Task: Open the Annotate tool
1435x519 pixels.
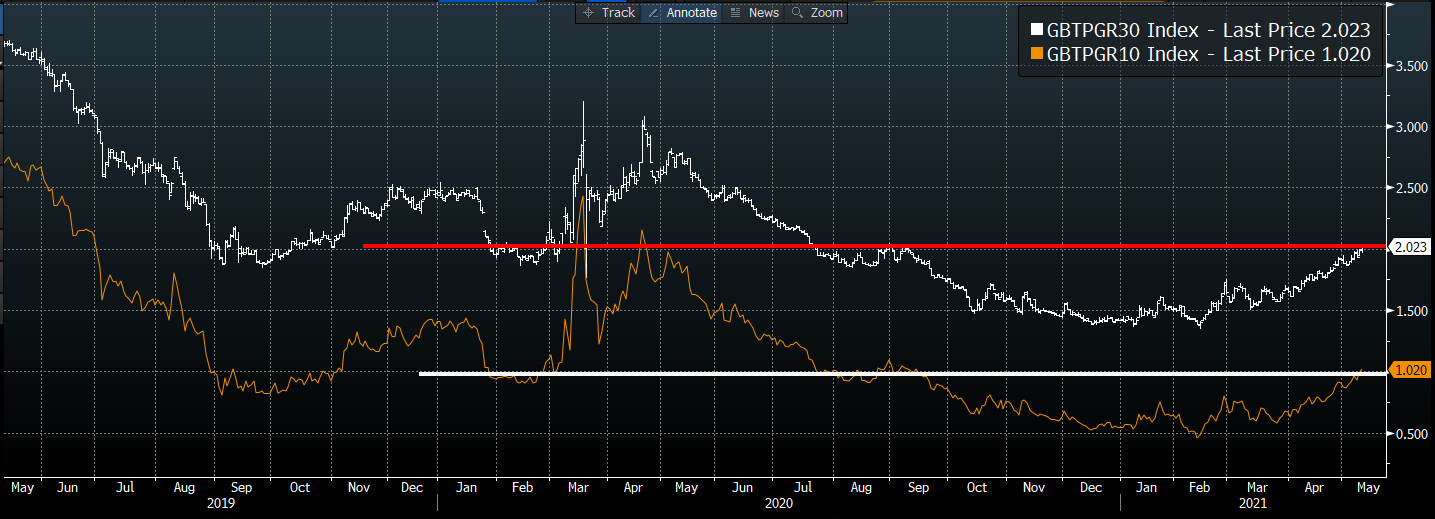Action: 682,13
